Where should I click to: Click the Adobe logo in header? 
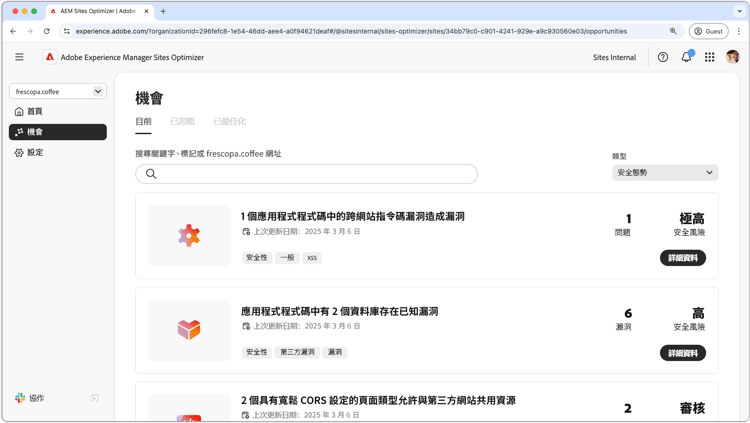click(50, 57)
